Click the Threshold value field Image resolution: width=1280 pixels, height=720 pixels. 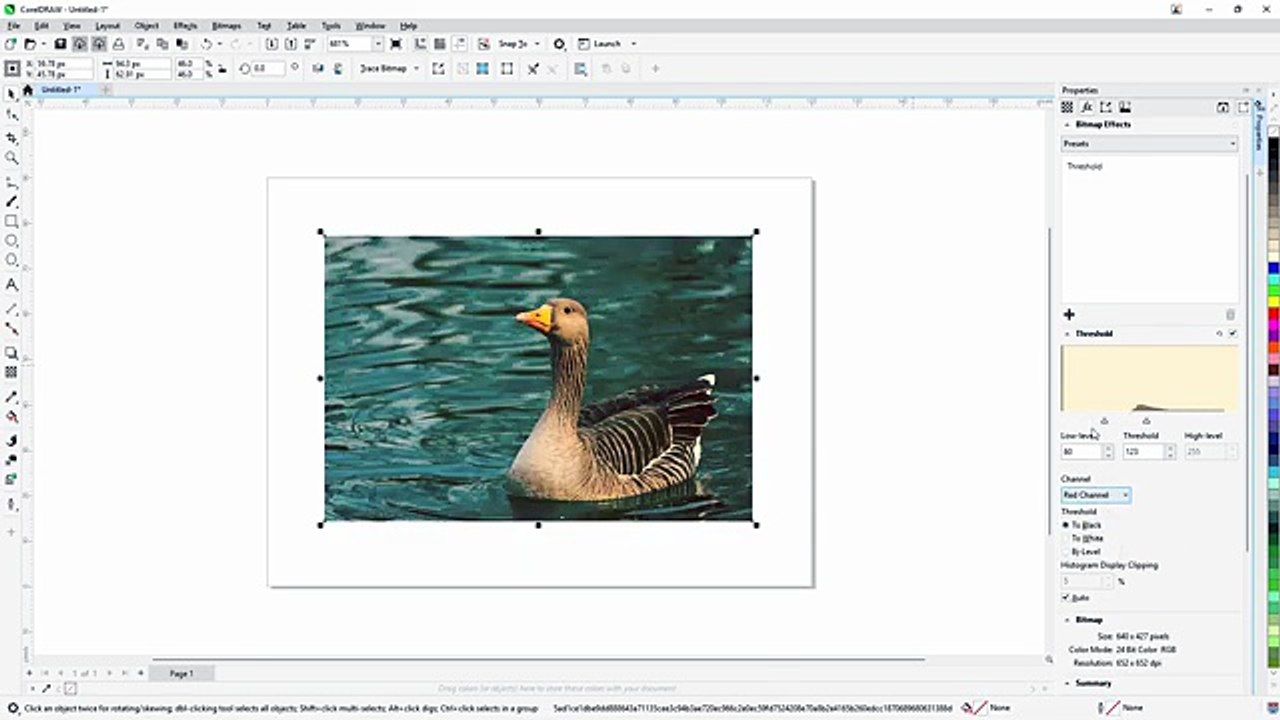click(1143, 452)
